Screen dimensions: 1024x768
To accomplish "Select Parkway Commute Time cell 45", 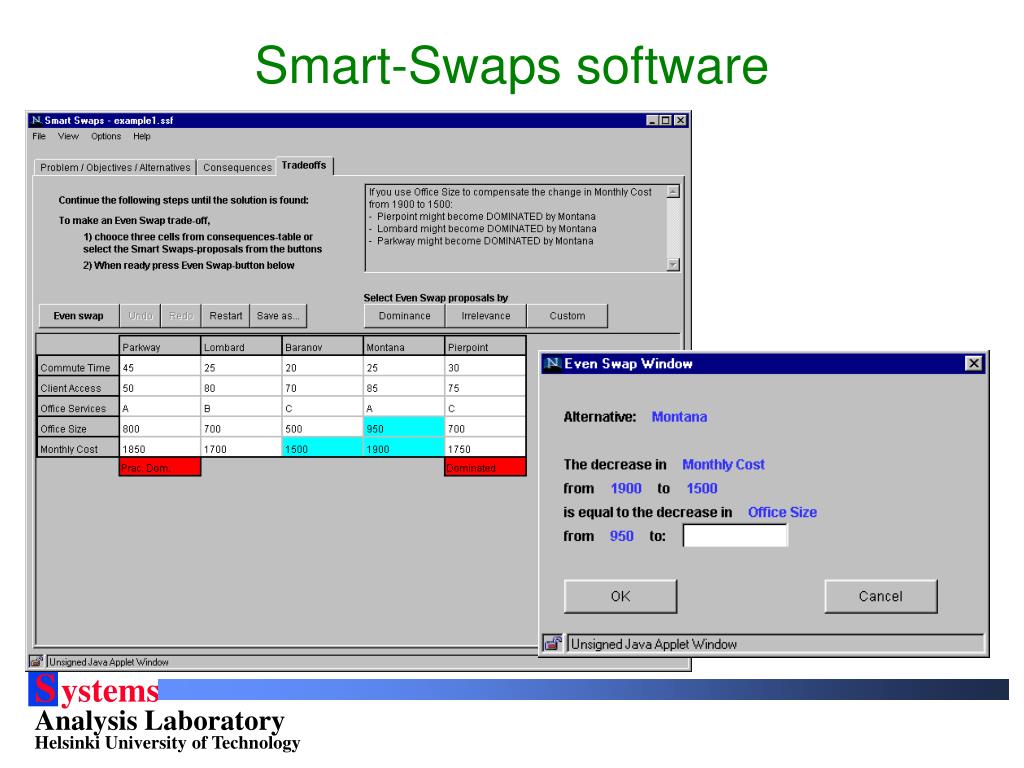I will click(x=160, y=368).
